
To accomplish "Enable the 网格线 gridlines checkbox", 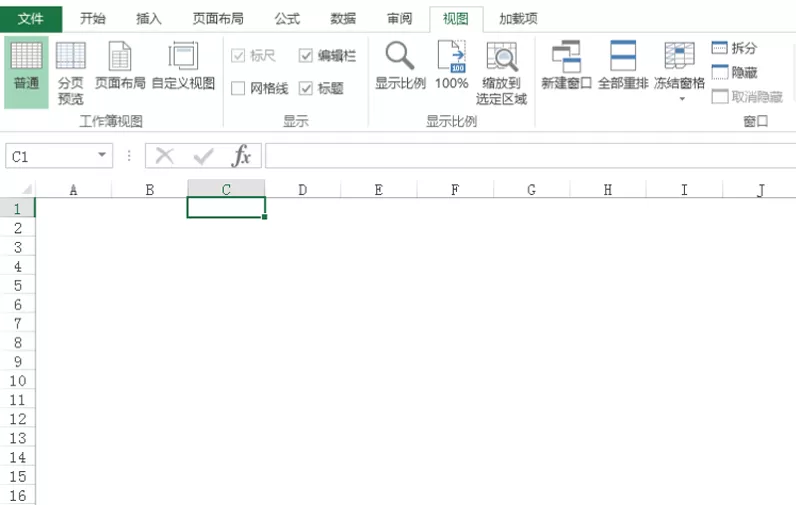I will (238, 88).
